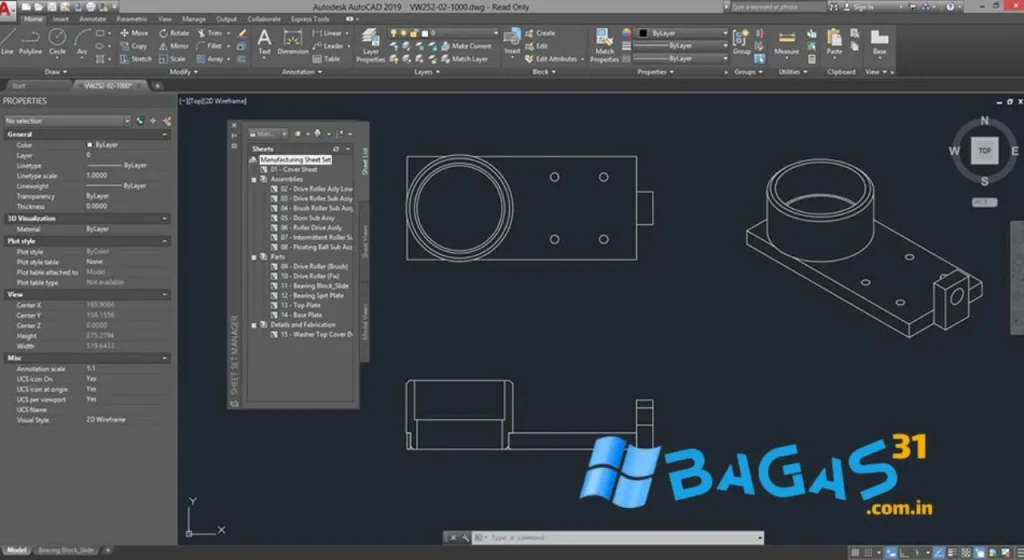
Task: Expand the Layers panel dropdown
Action: tap(427, 72)
